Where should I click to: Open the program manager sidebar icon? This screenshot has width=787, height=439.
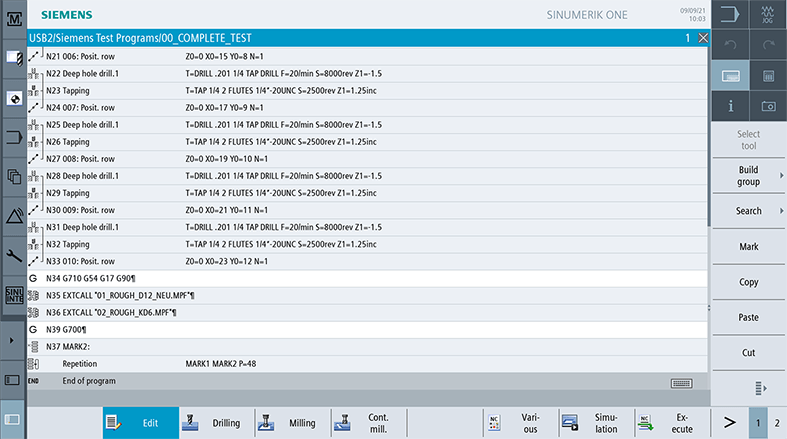[14, 177]
